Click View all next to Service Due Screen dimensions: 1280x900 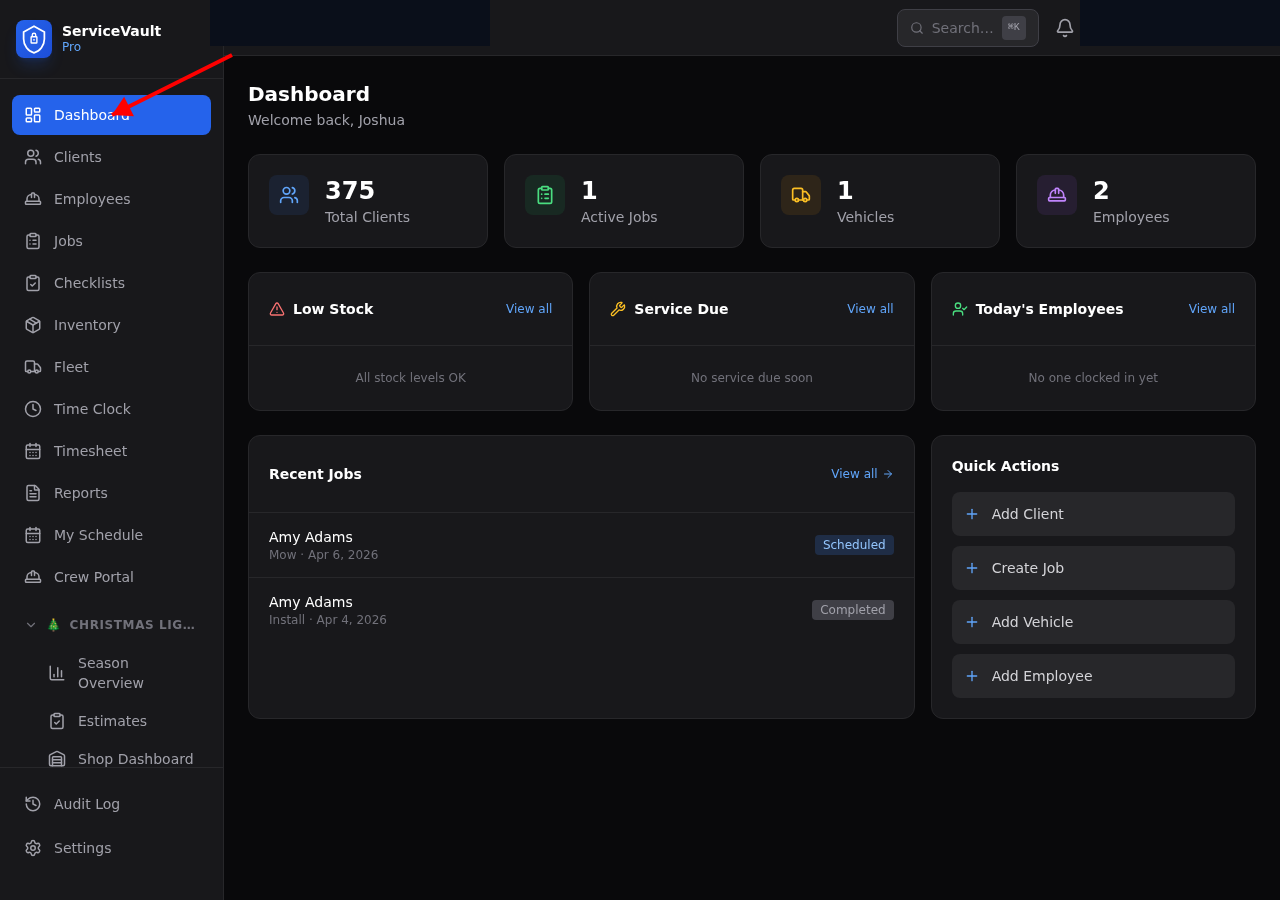870,309
